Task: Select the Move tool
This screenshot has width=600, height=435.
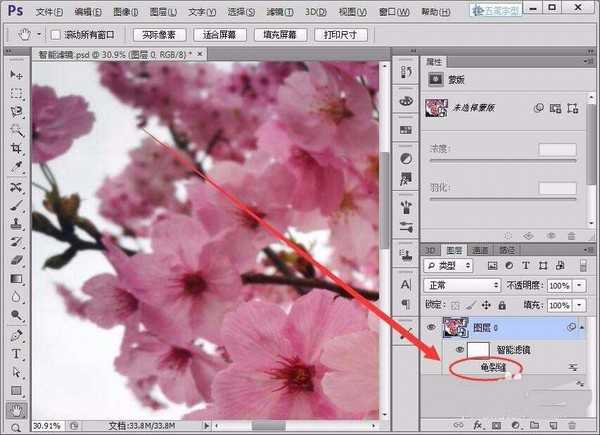Action: 17,75
